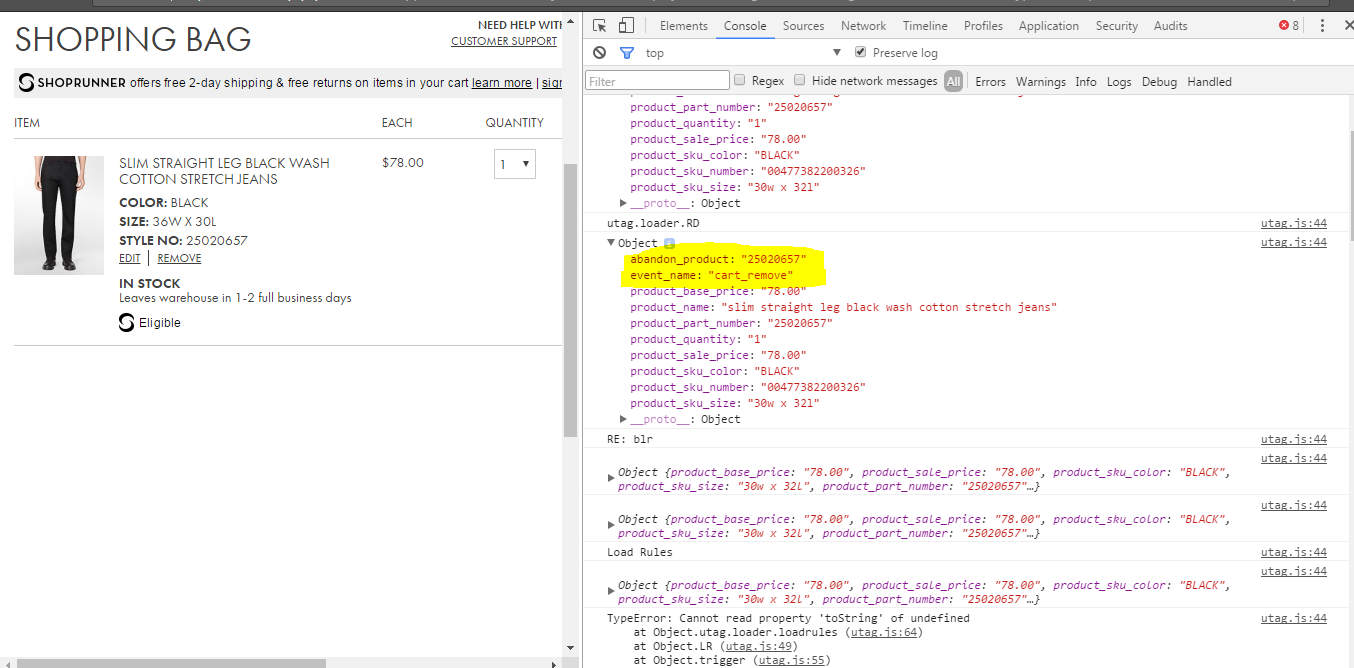Switch to the Network tab
The image size is (1354, 668).
pyautogui.click(x=863, y=26)
